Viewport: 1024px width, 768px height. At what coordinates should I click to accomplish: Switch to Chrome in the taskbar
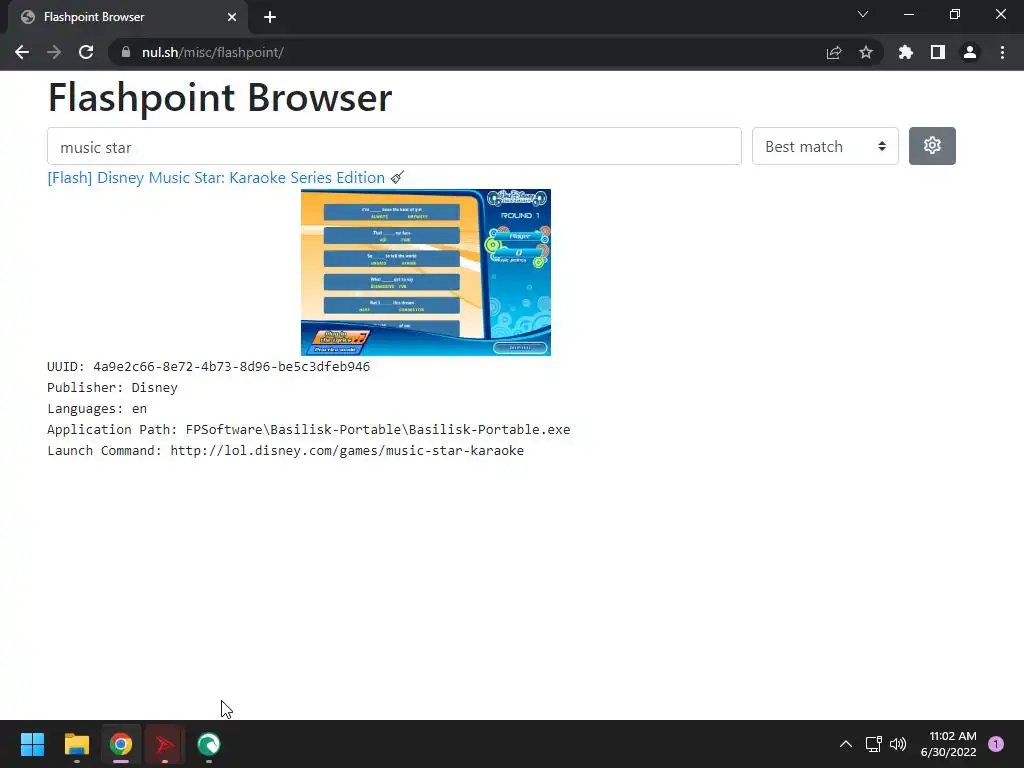click(121, 744)
